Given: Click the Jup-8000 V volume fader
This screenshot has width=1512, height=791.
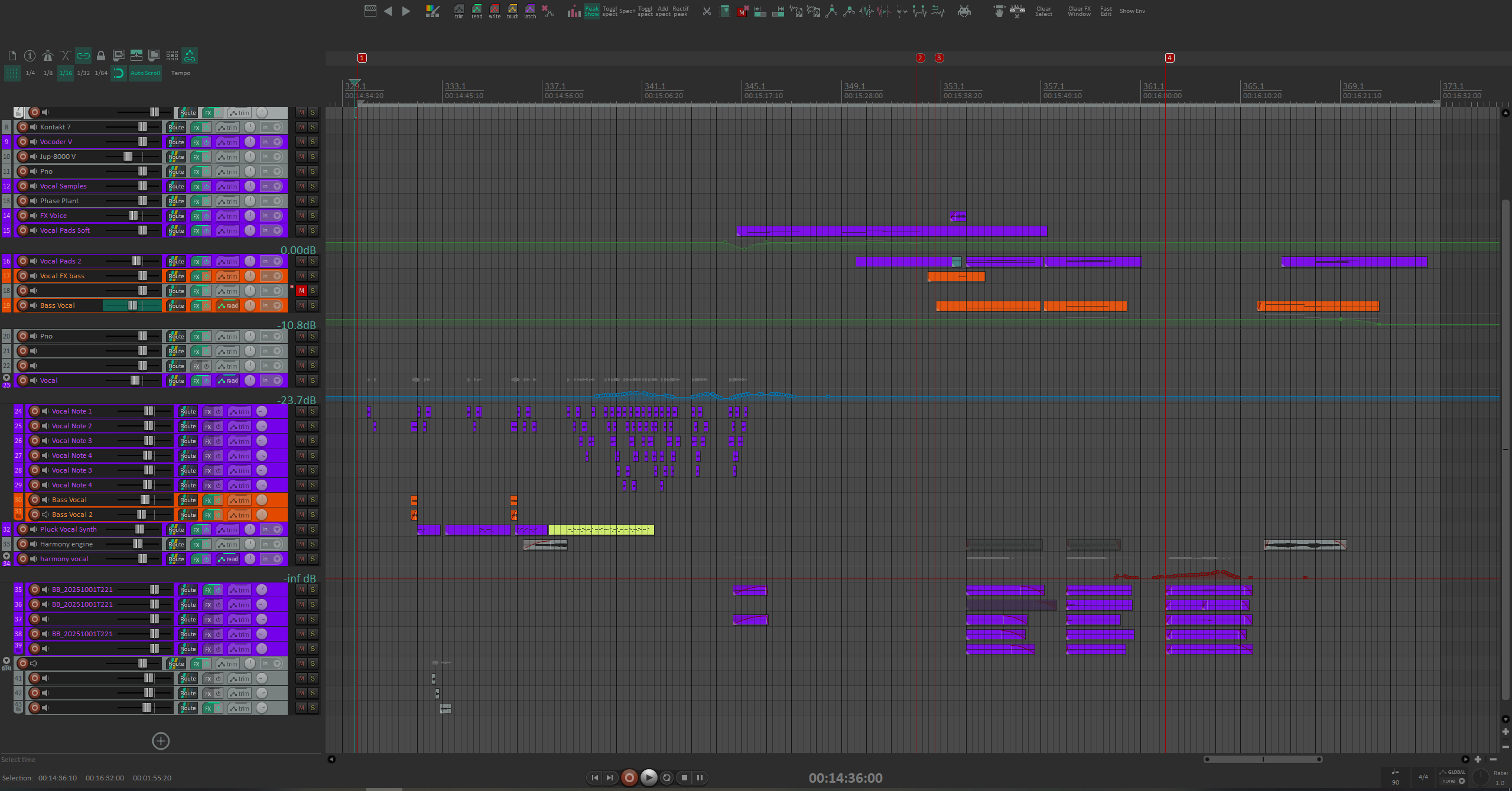Looking at the screenshot, I should pyautogui.click(x=128, y=157).
